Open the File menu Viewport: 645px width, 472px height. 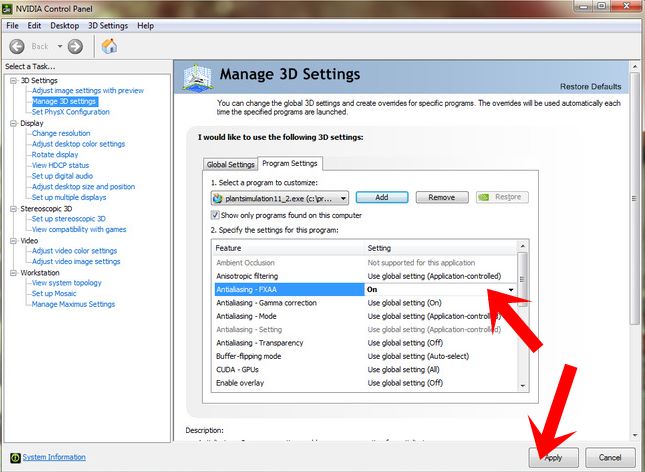pyautogui.click(x=12, y=26)
